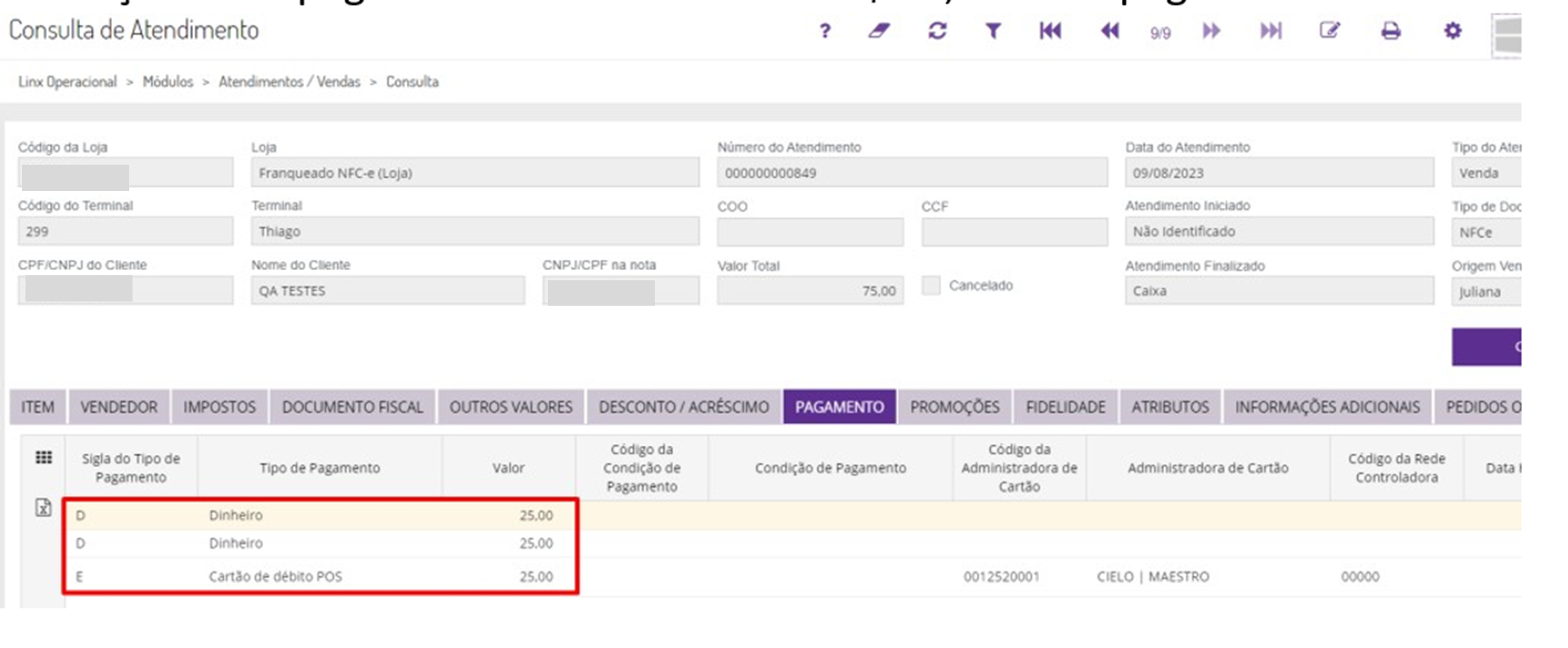Sort by the Valor column header

pyautogui.click(x=509, y=468)
